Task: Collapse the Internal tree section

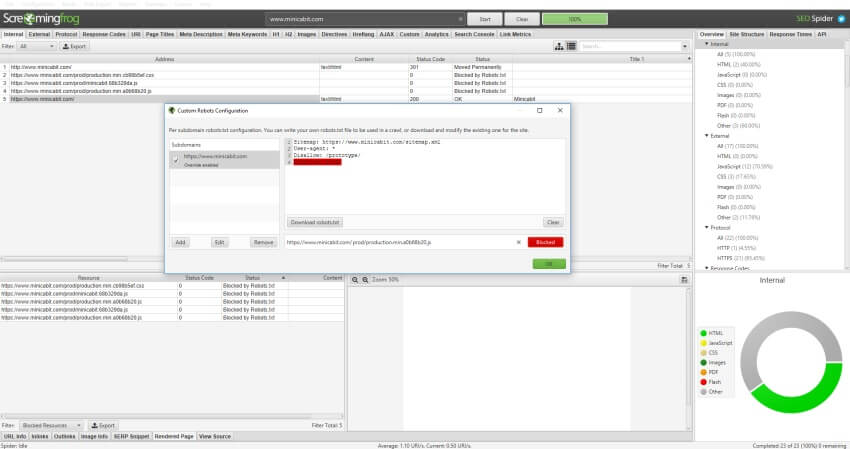Action: coord(707,44)
